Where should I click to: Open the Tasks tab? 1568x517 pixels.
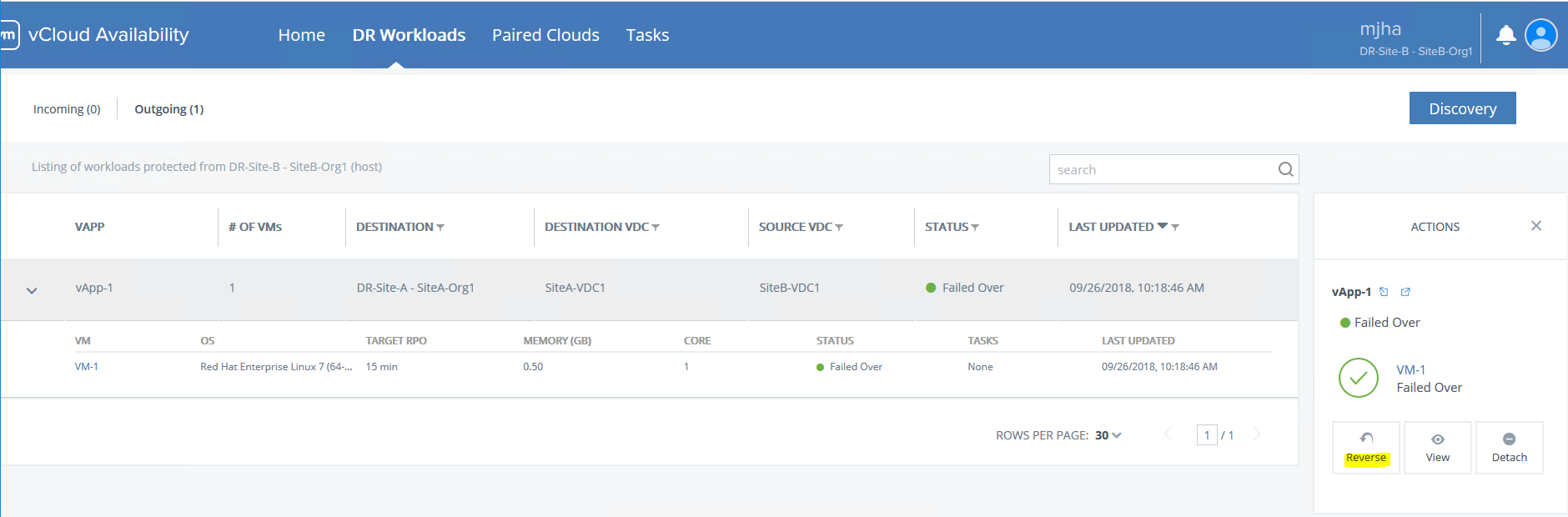(x=648, y=35)
